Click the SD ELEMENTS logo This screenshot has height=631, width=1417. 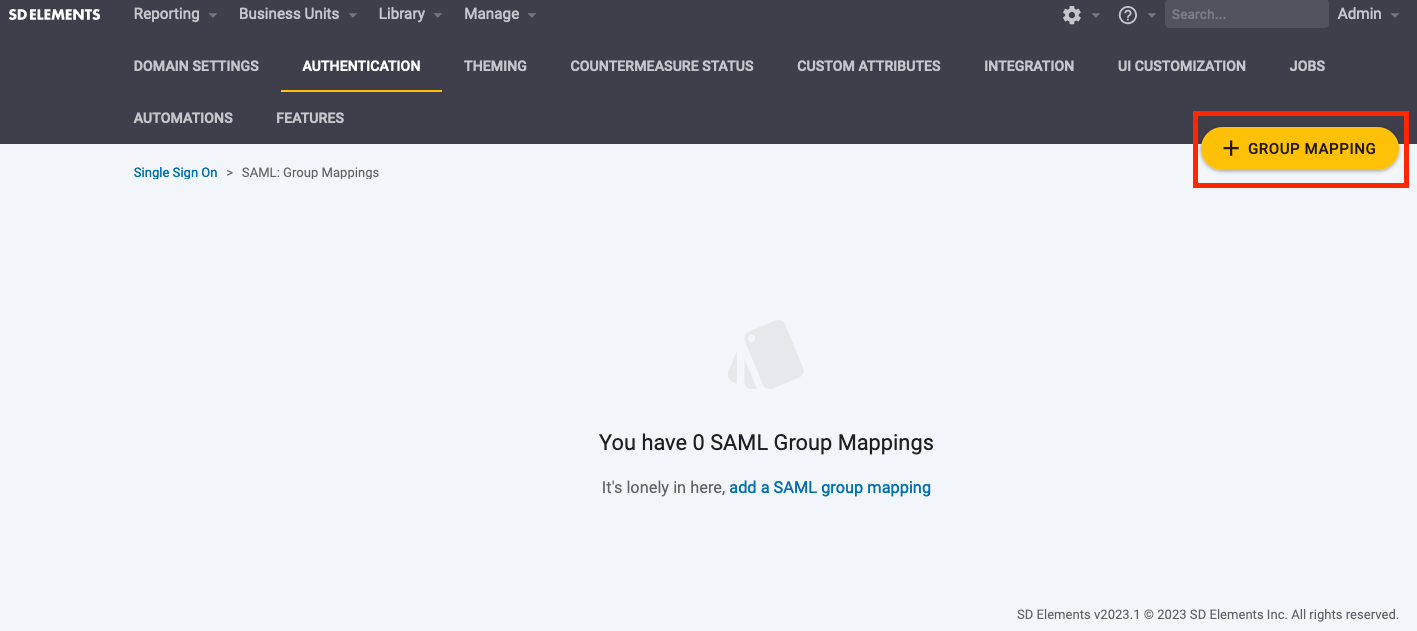(x=54, y=14)
